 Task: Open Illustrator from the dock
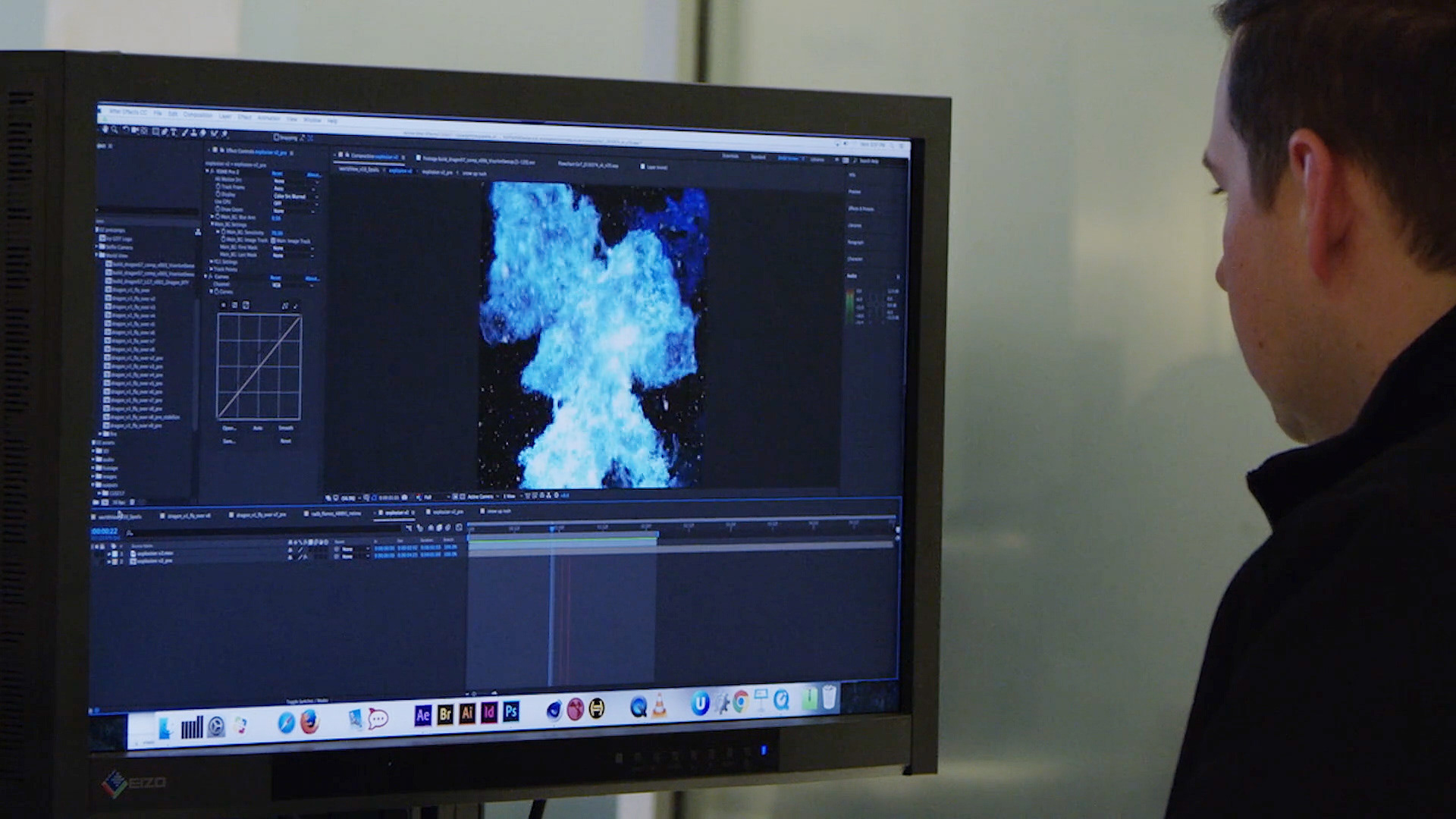point(467,714)
